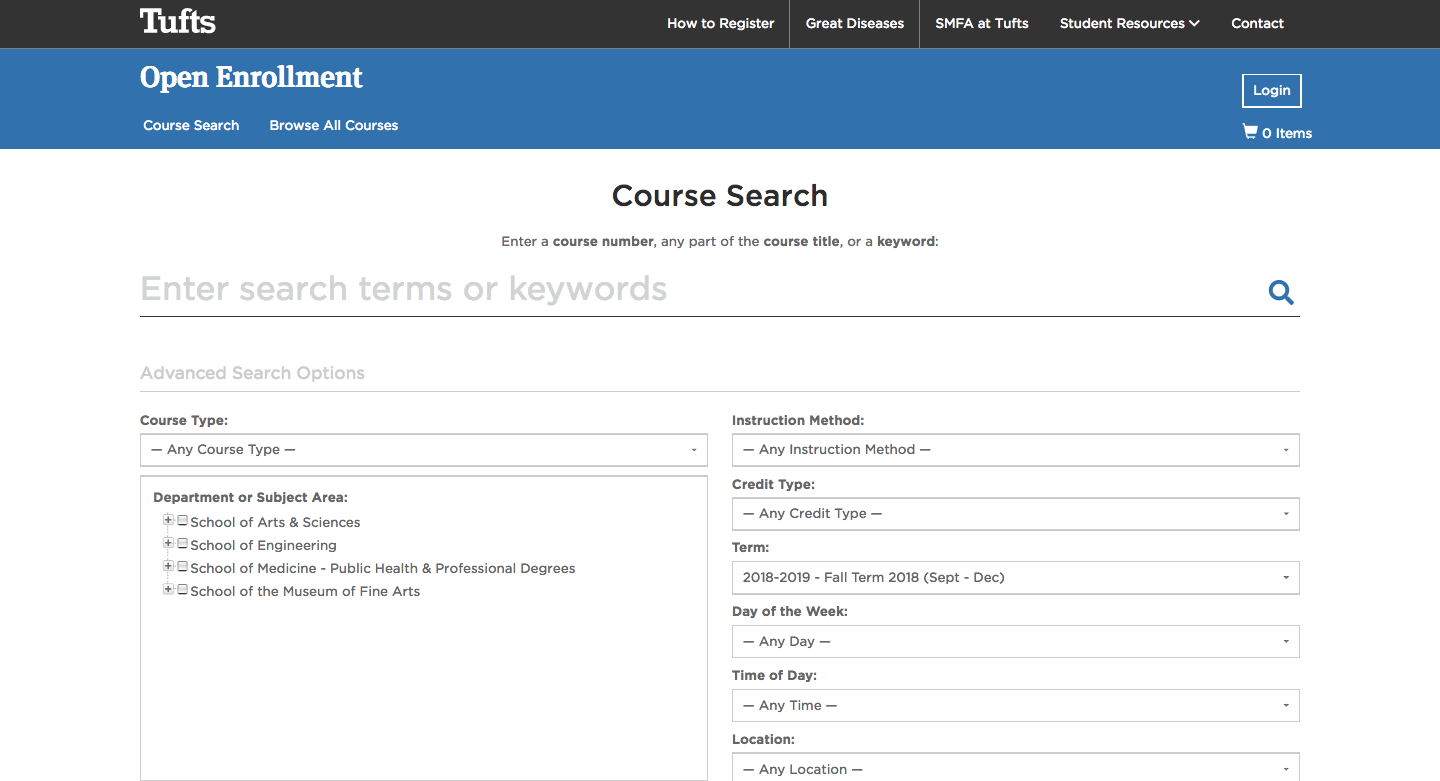Open the Instruction Method dropdown
Screen dimensions: 1440x781
coord(1015,450)
